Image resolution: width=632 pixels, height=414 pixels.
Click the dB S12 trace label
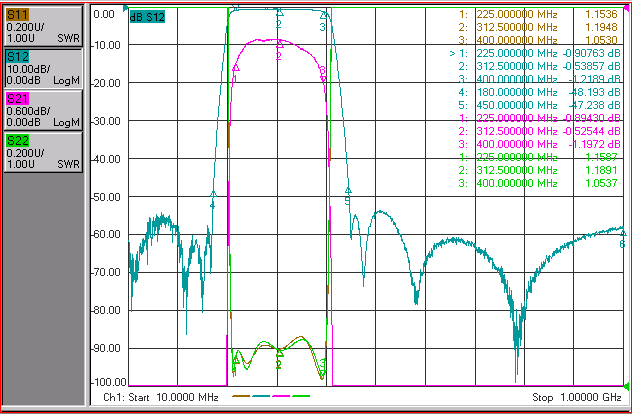pos(147,17)
